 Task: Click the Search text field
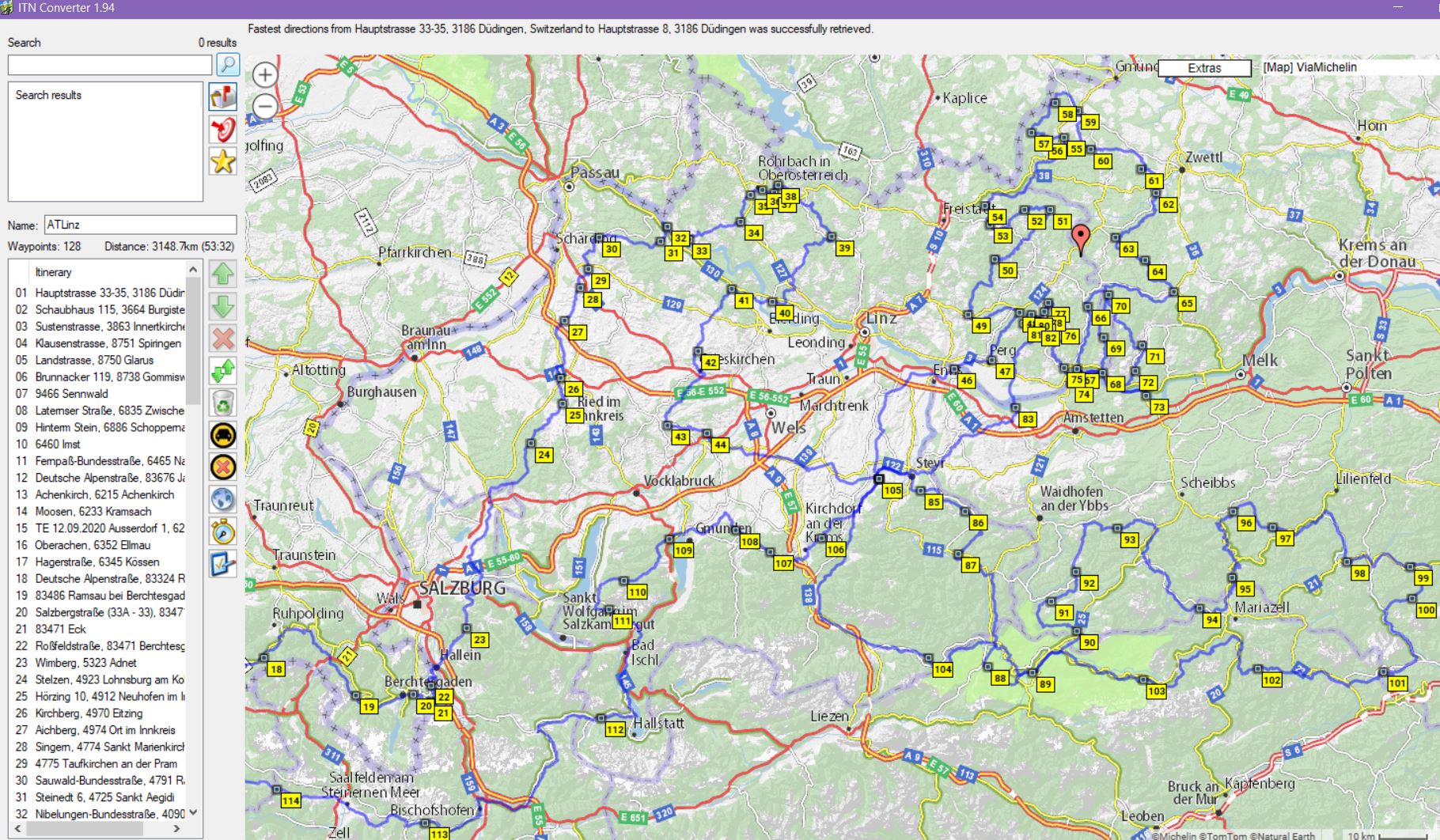[x=109, y=65]
